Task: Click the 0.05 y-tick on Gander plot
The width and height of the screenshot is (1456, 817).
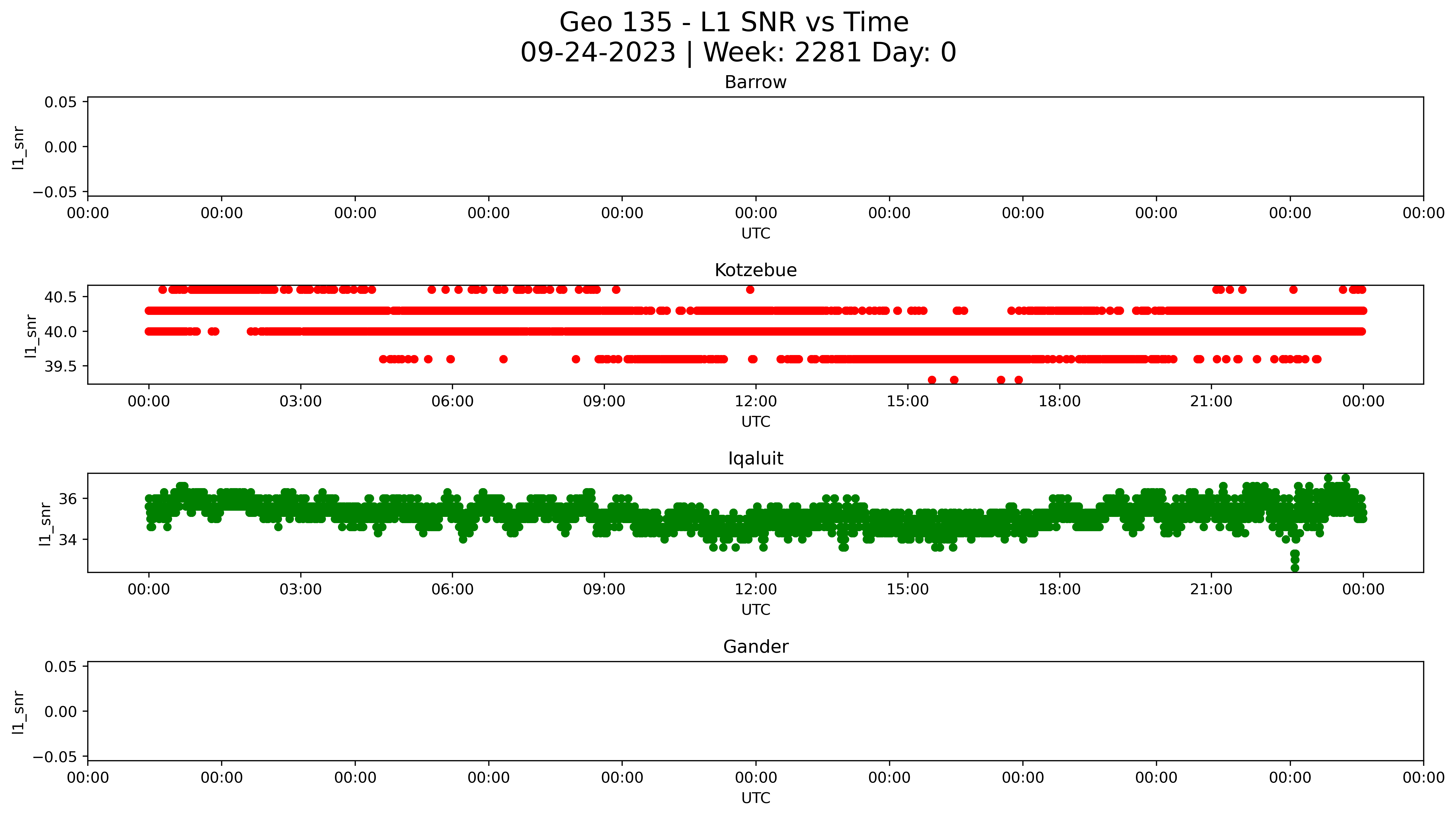Action: [61, 667]
